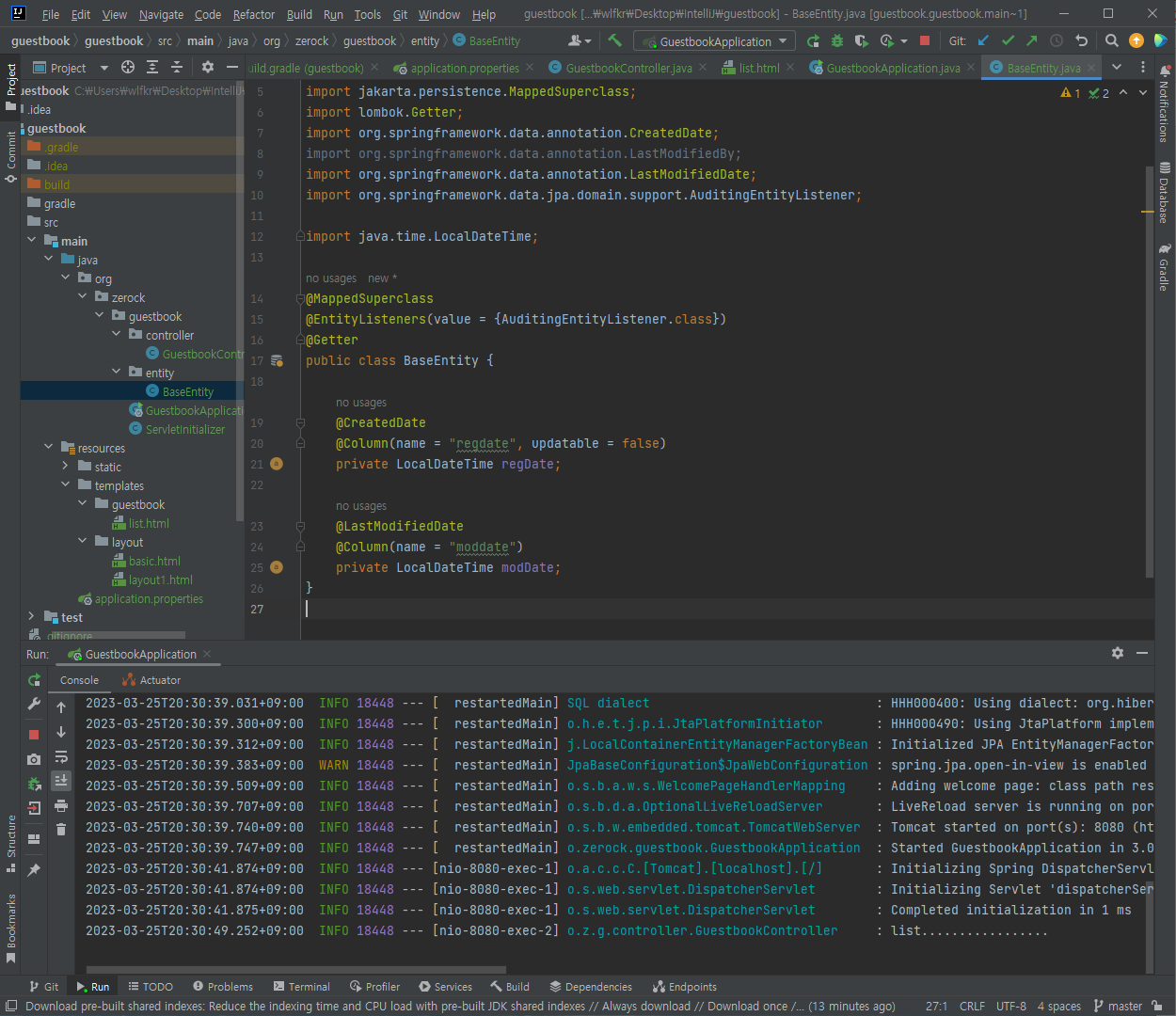The height and width of the screenshot is (1016, 1176).
Task: Switch to GuestbookController.java editor tab
Action: click(628, 68)
